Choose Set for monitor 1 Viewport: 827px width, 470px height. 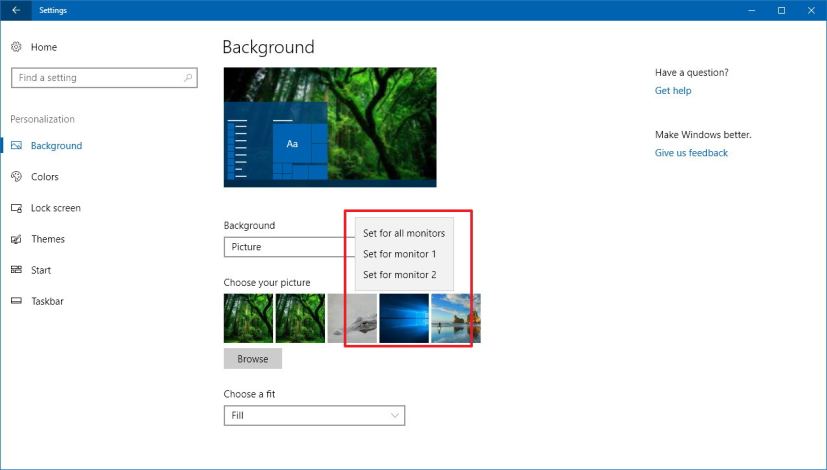pyautogui.click(x=404, y=254)
